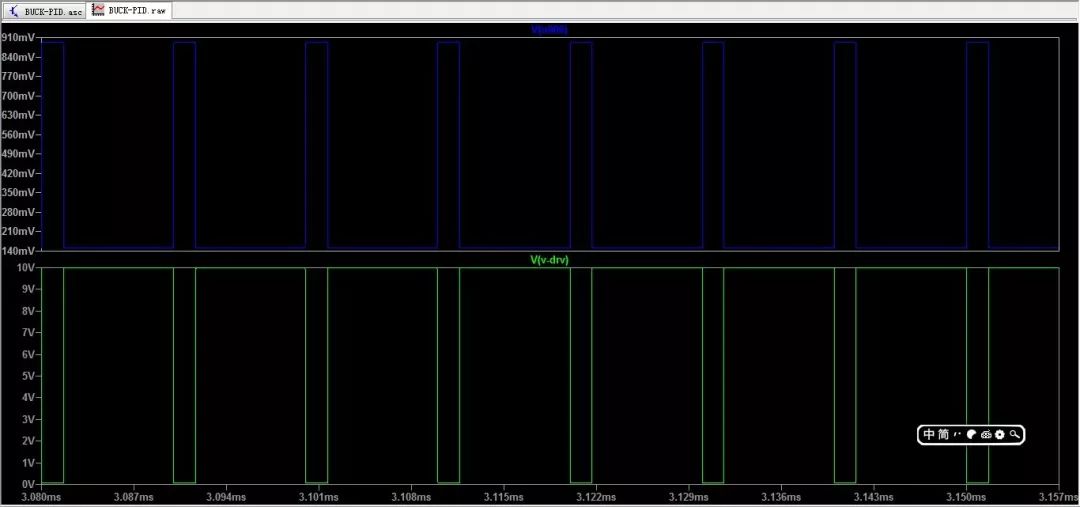Click the 0V axis label in lower pane
The width and height of the screenshot is (1080, 507).
tap(28, 484)
